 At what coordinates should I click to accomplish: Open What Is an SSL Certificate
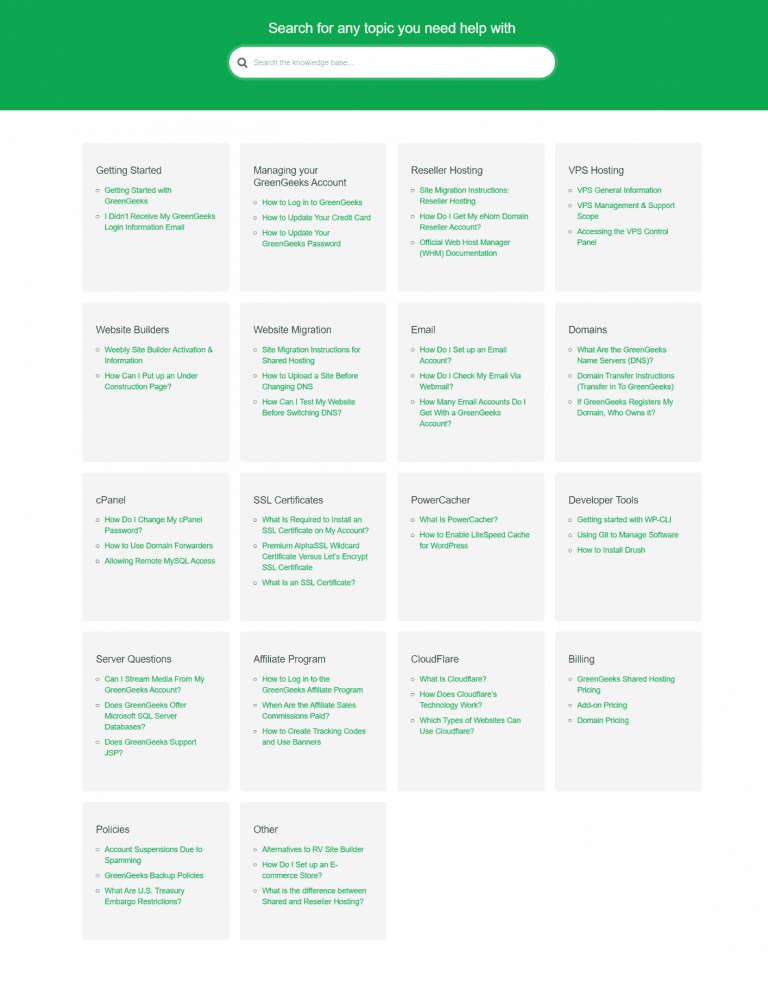308,582
